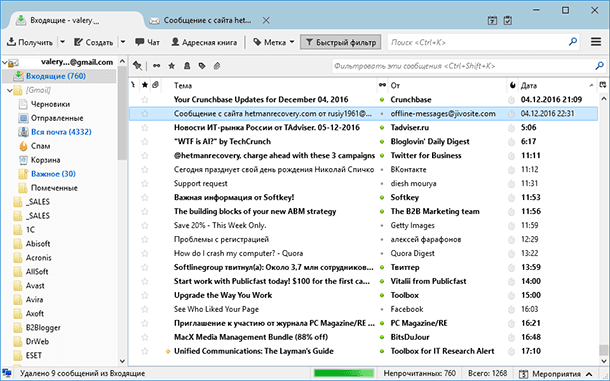Open the hamburger application menu
This screenshot has height=381, width=610.
tap(596, 42)
